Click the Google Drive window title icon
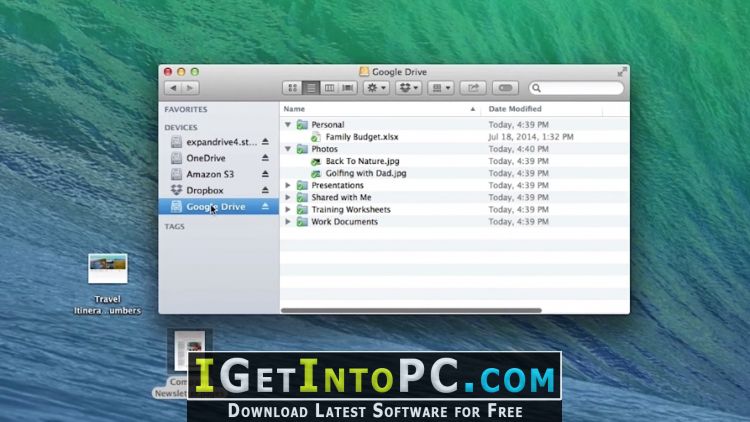 click(x=364, y=72)
